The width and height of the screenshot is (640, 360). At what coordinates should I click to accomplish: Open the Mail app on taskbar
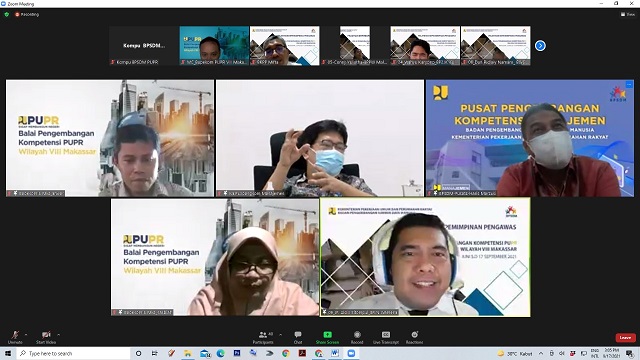(x=204, y=353)
